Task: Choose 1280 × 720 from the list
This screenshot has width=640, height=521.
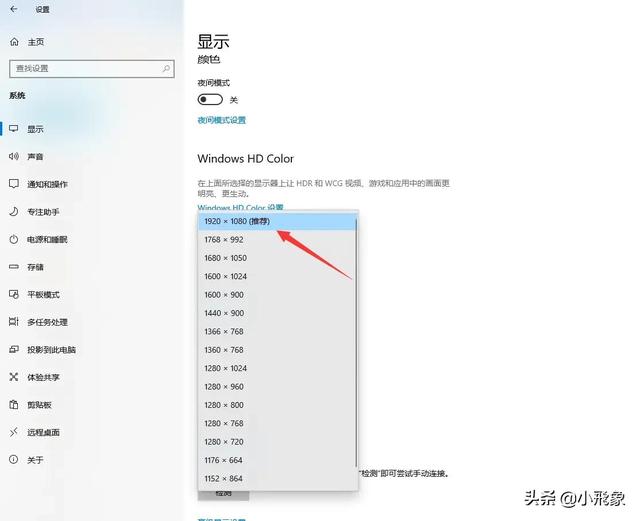Action: (277, 442)
